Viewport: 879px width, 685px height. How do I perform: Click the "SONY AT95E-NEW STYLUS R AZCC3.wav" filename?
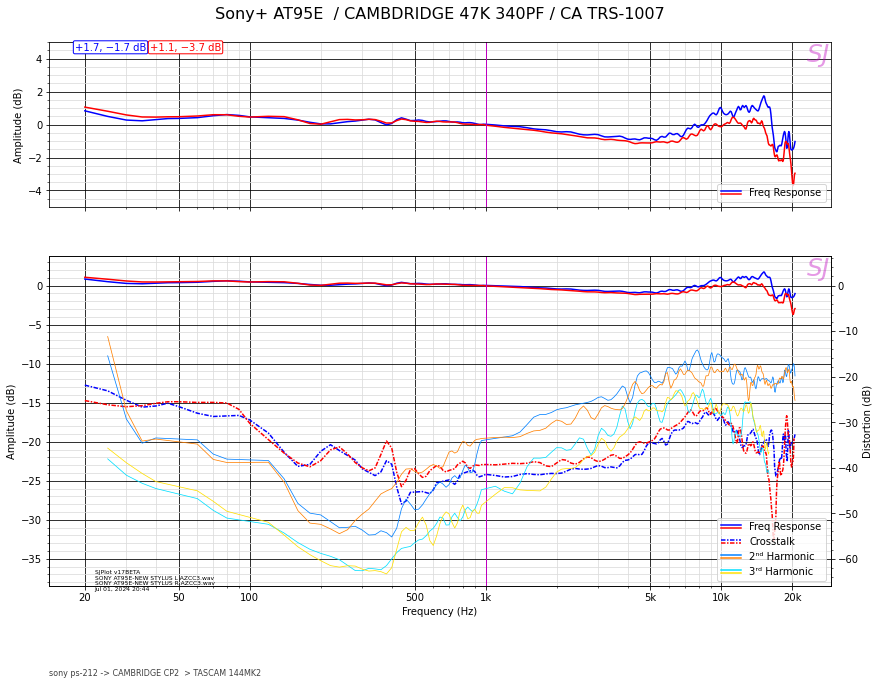coord(155,583)
